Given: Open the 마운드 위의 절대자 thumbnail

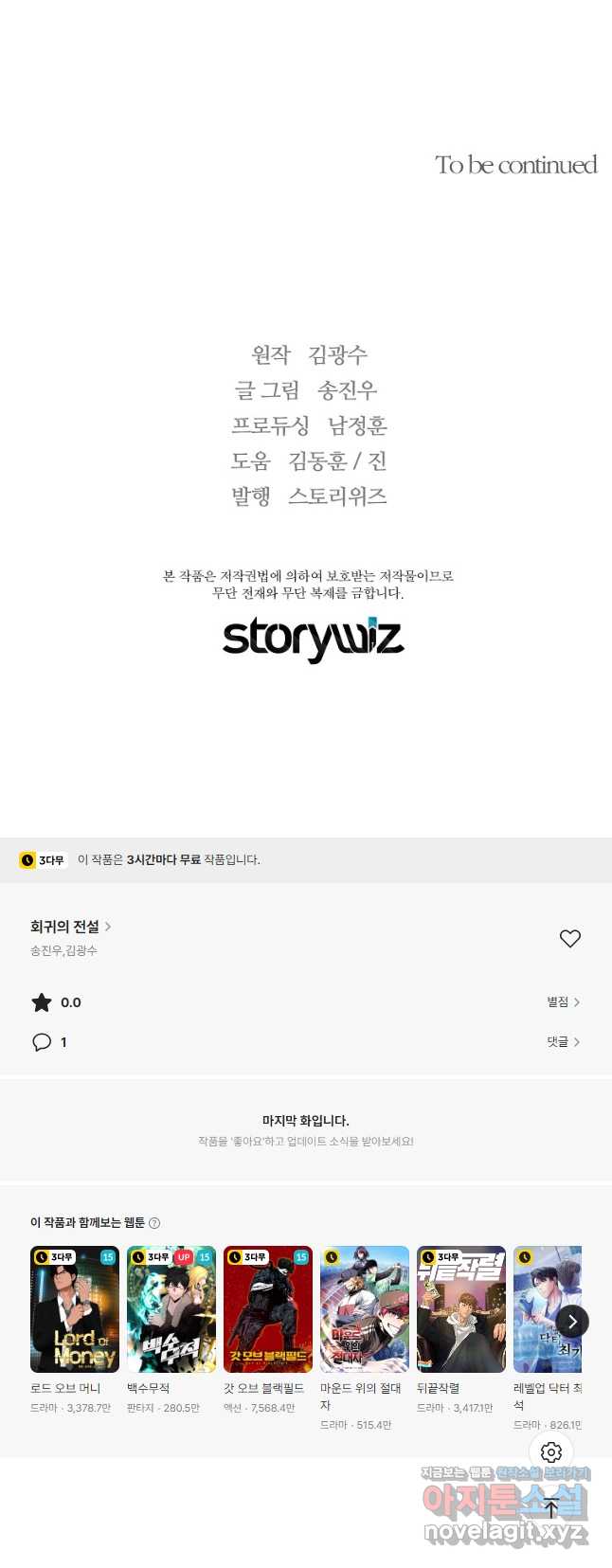Looking at the screenshot, I should 365,1309.
